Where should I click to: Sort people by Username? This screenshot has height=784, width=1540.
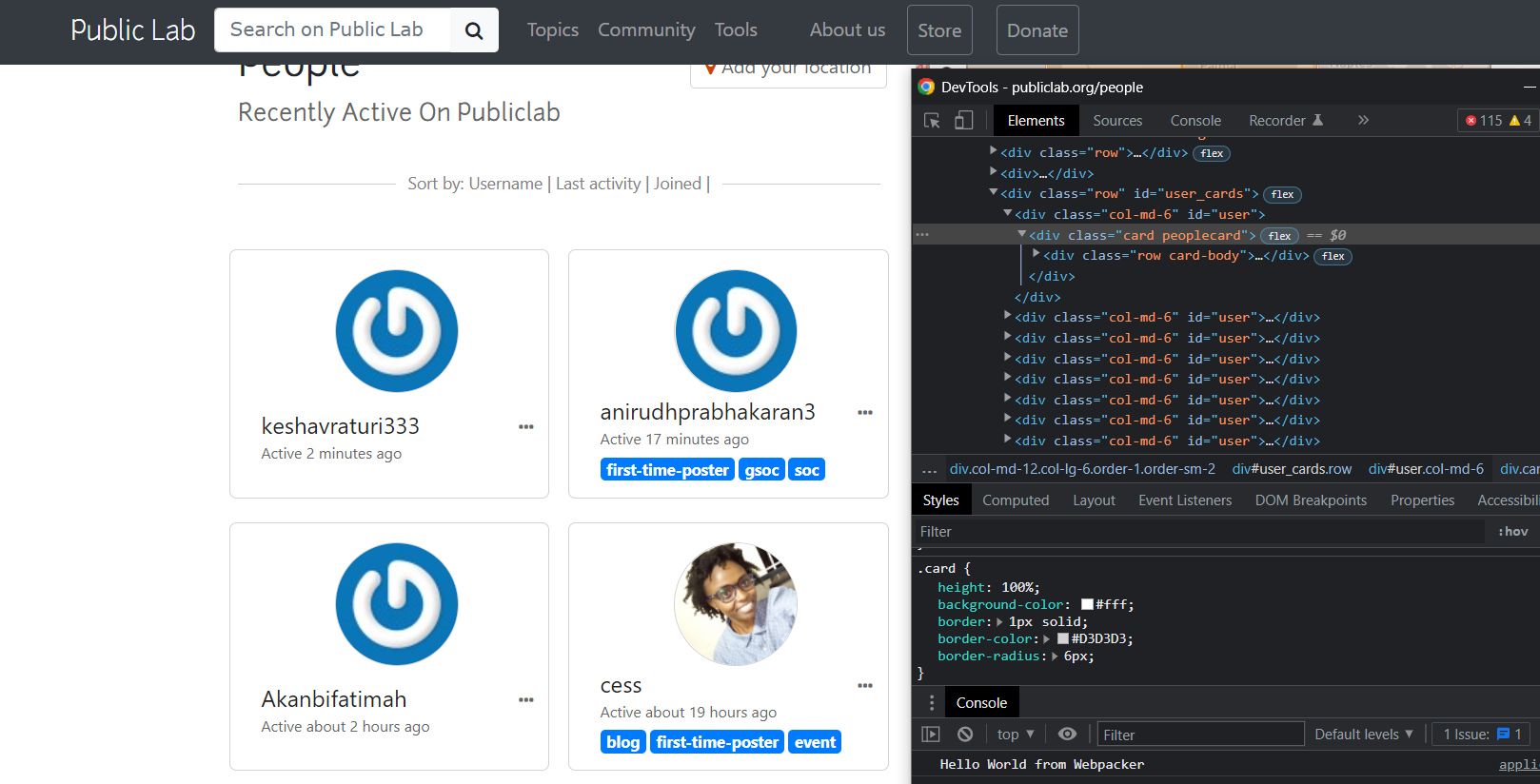point(505,184)
